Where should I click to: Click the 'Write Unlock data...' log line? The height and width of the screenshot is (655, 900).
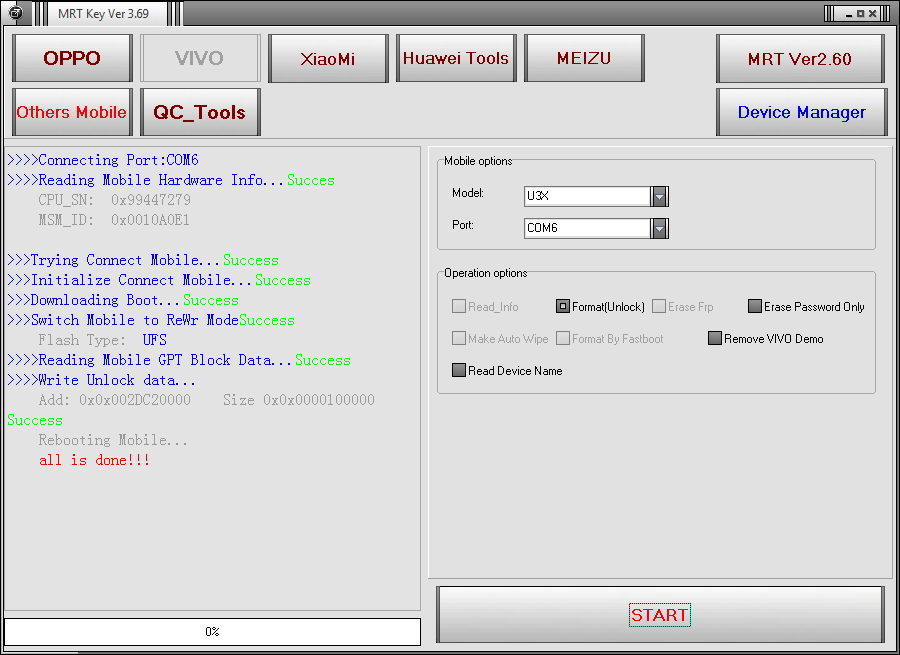(102, 380)
